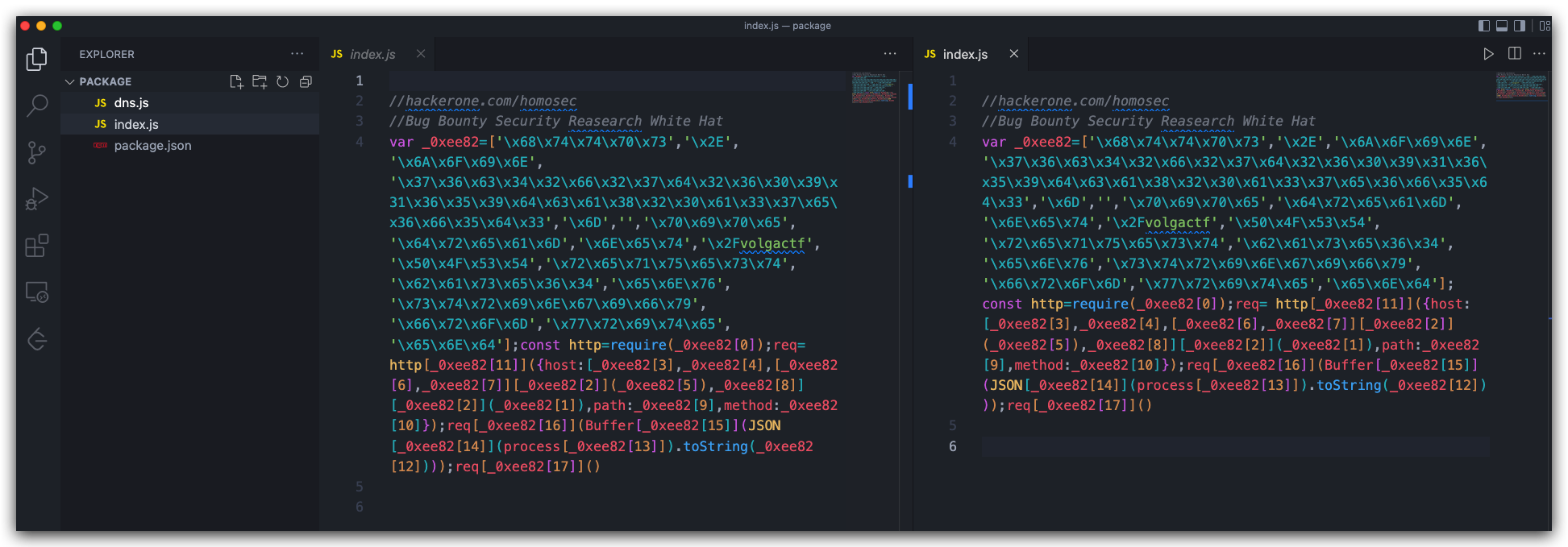Click line number 4 in left editor gutter
The image size is (1568, 547).
(360, 142)
